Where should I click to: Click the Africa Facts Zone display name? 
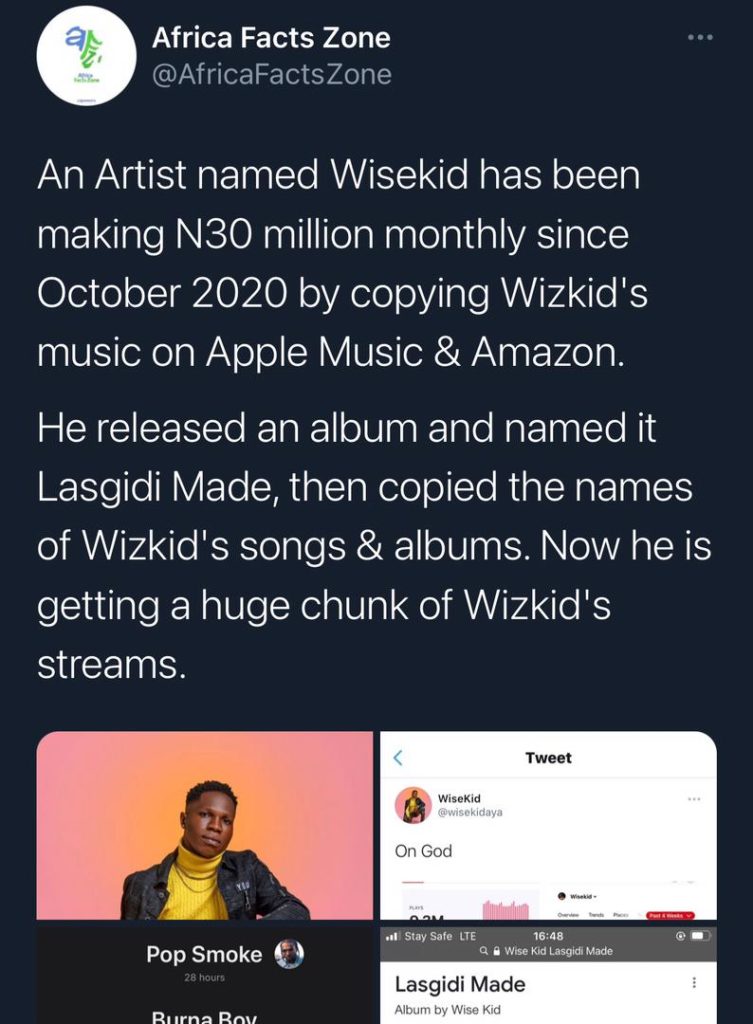pyautogui.click(x=271, y=38)
